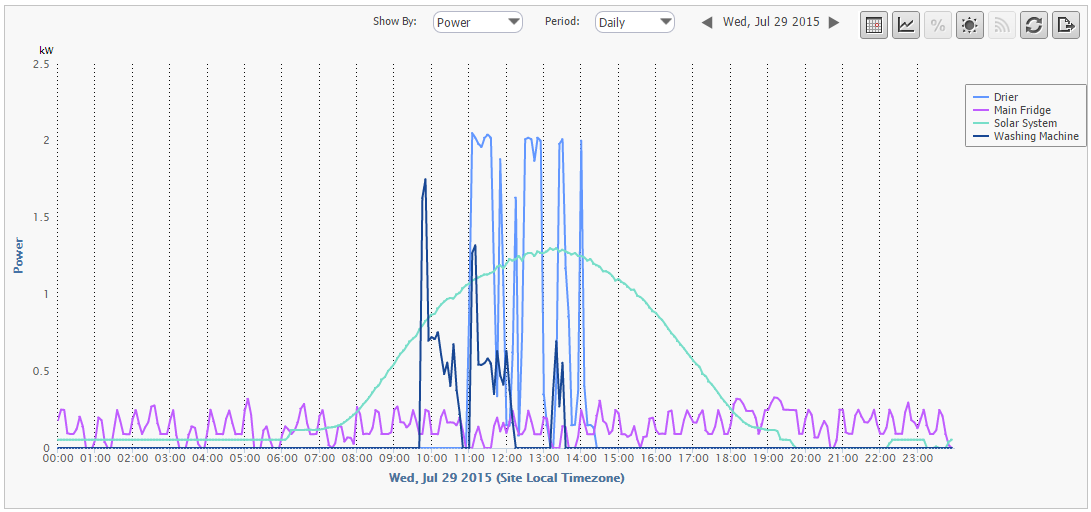Go to next day arrow
Image resolution: width=1091 pixels, height=512 pixels.
coord(834,22)
